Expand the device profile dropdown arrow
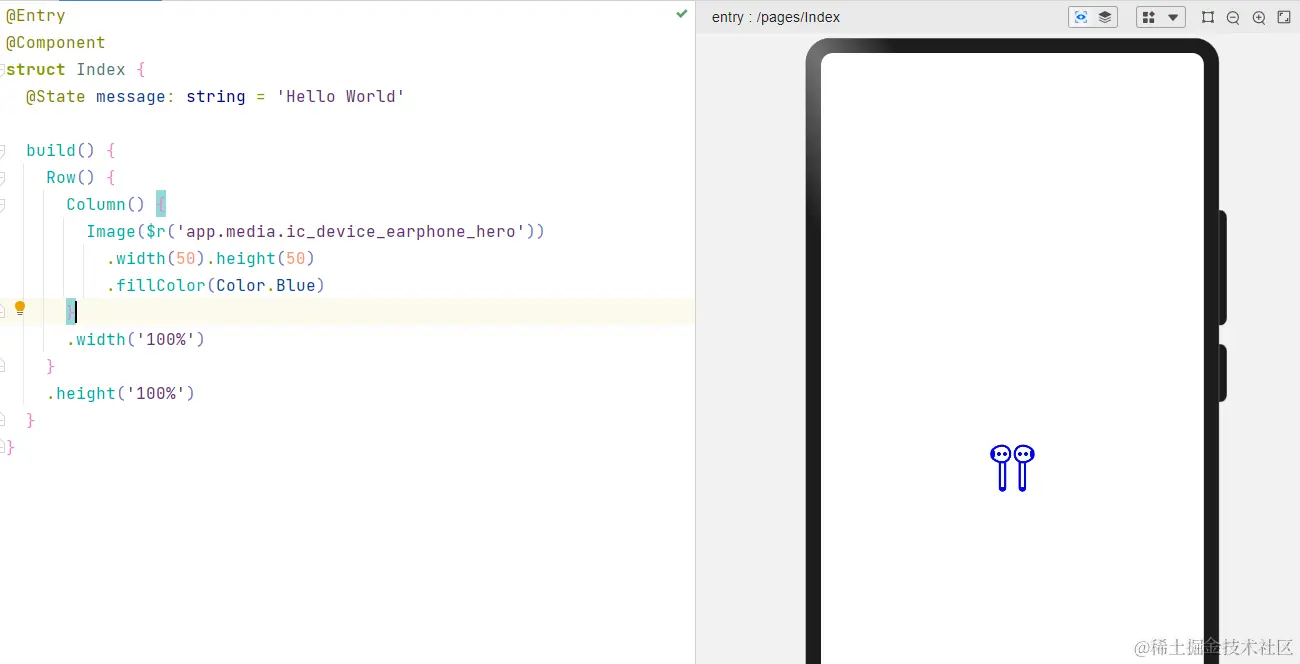Viewport: 1300px width, 664px height. 1173,17
